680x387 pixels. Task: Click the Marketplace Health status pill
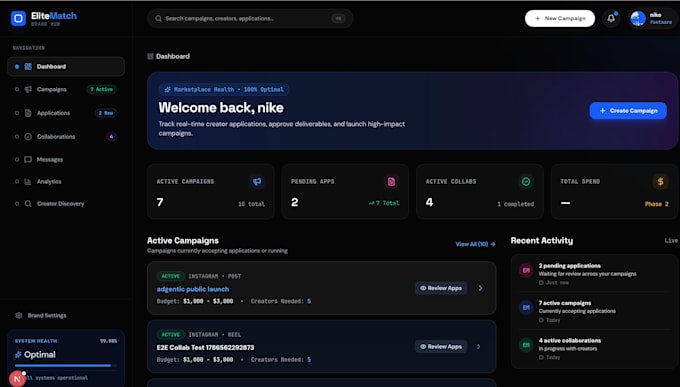click(x=224, y=89)
